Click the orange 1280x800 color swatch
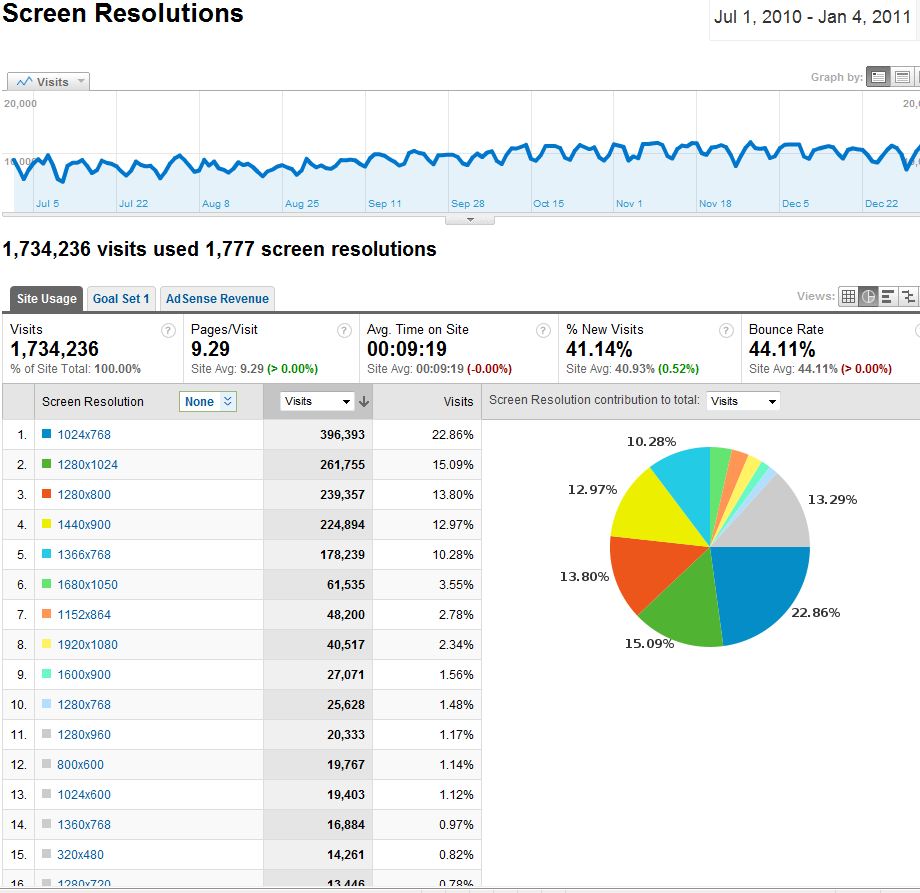 pyautogui.click(x=47, y=495)
